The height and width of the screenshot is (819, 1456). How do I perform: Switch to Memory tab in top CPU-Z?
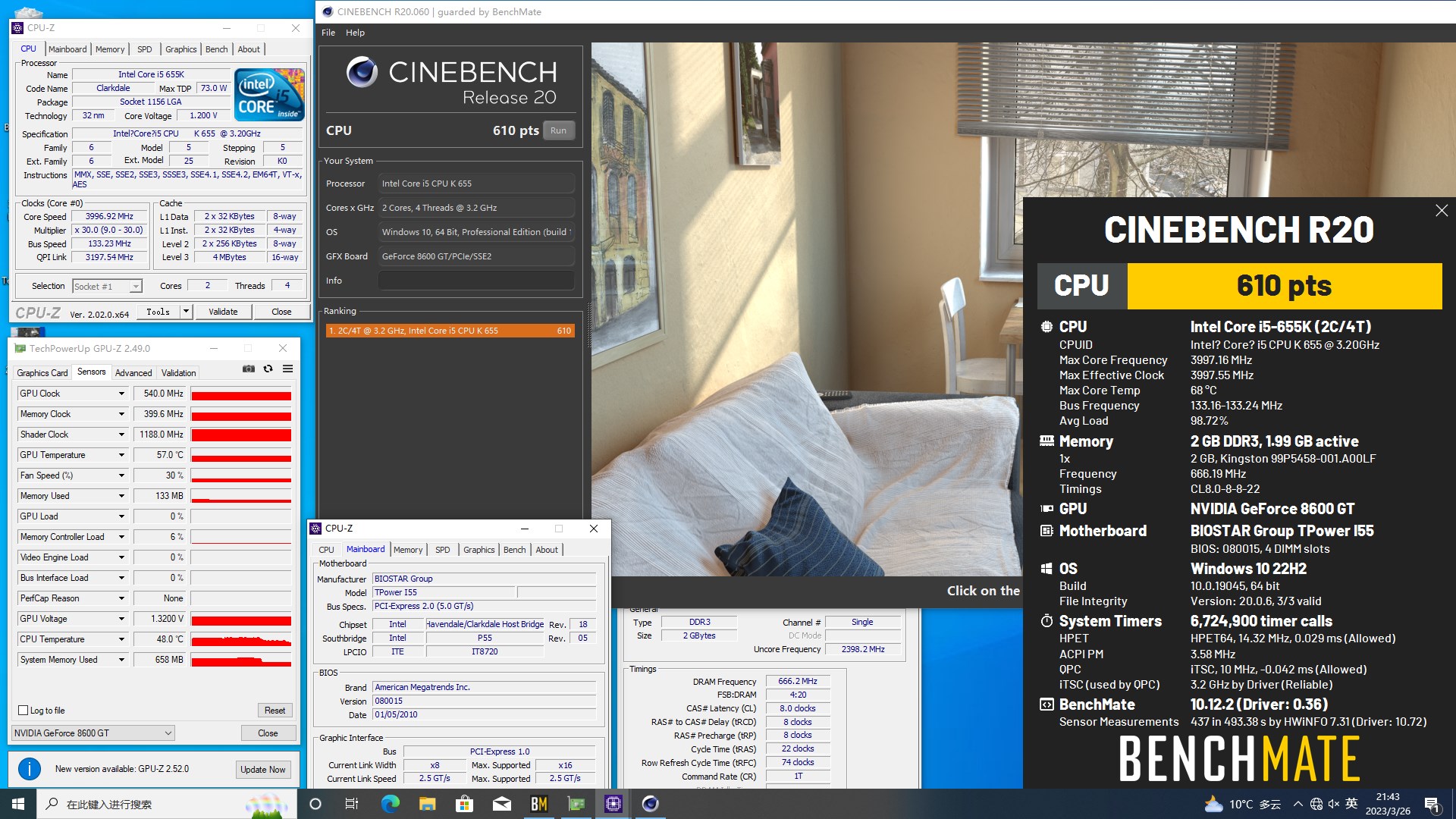pyautogui.click(x=110, y=49)
